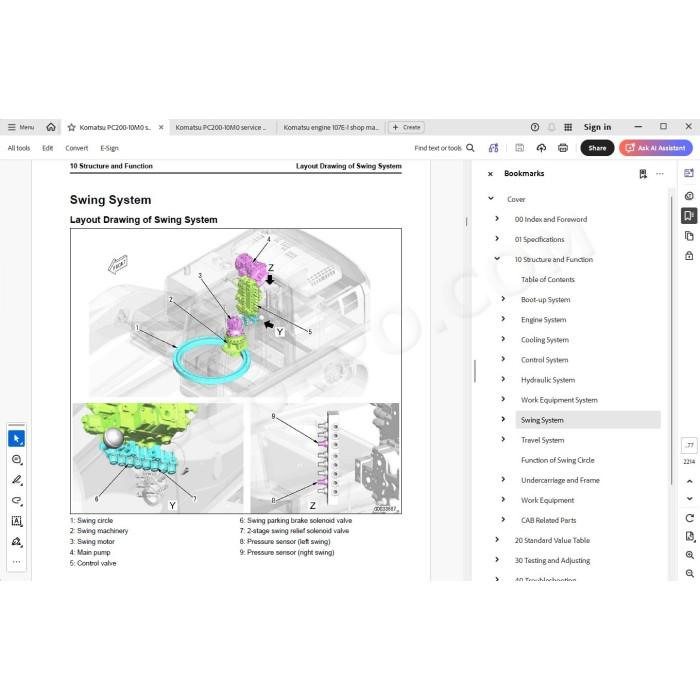
Task: Select the fill and sign stamp tool
Action: 17,542
